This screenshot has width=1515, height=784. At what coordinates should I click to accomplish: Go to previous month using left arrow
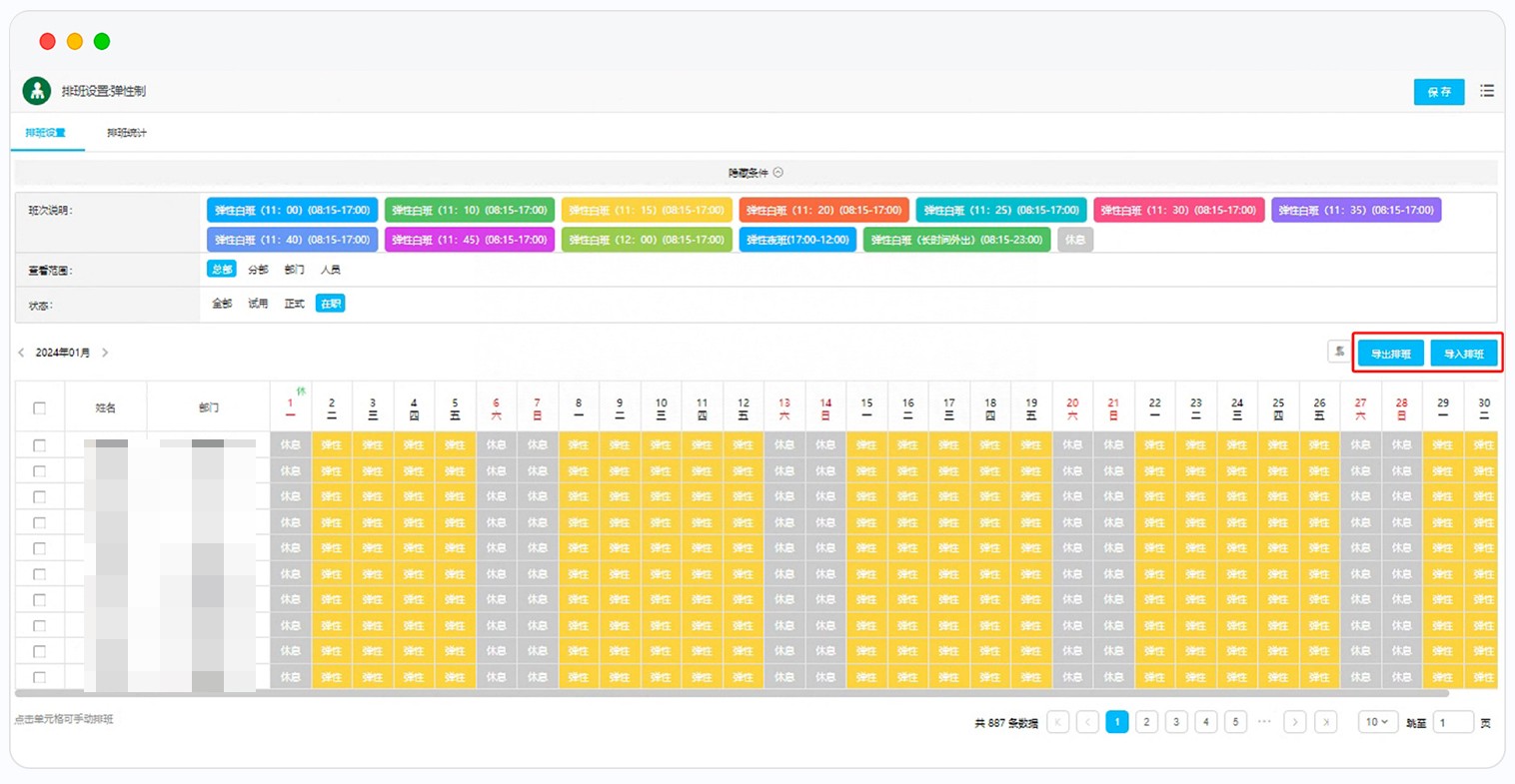click(21, 353)
